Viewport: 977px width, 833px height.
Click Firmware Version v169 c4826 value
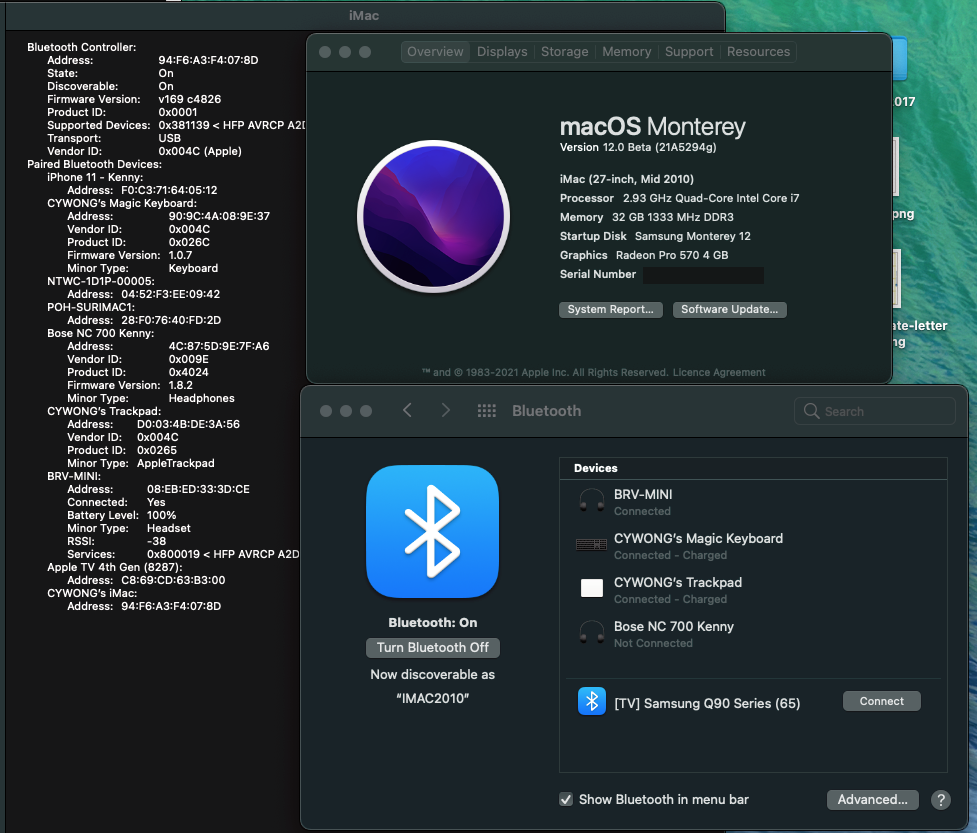(x=189, y=100)
